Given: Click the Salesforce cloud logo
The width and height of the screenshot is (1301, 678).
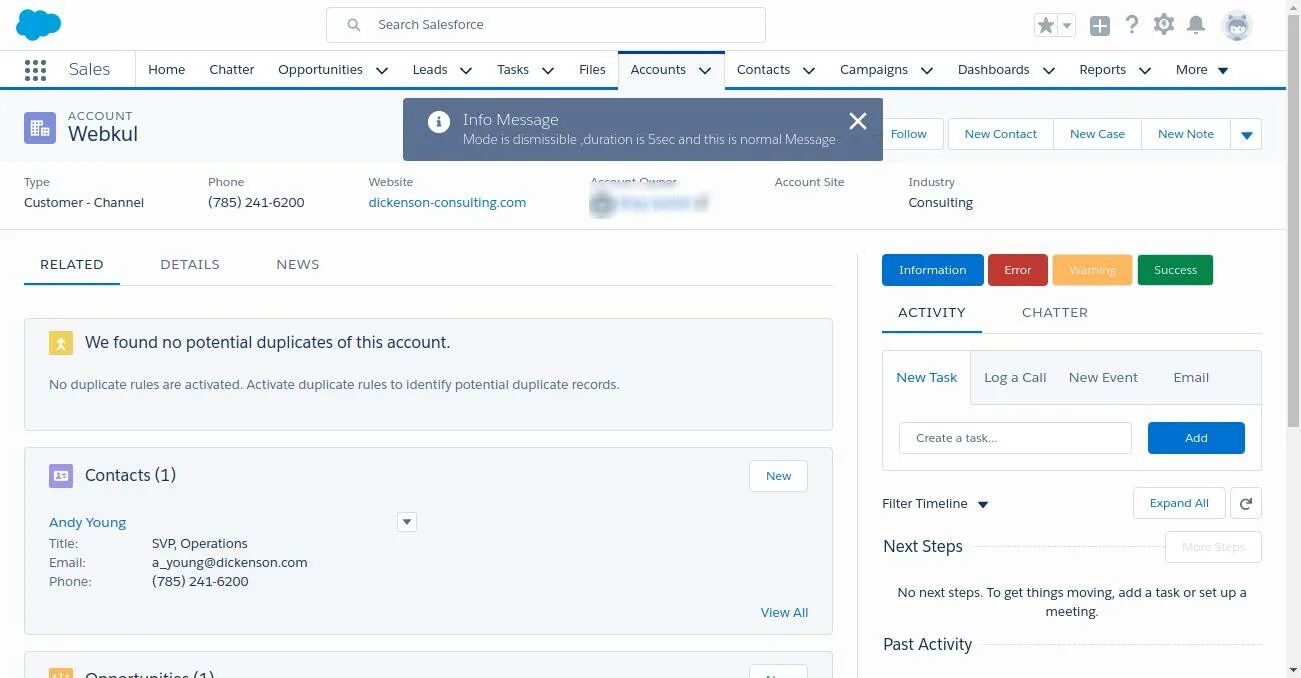Looking at the screenshot, I should (39, 25).
